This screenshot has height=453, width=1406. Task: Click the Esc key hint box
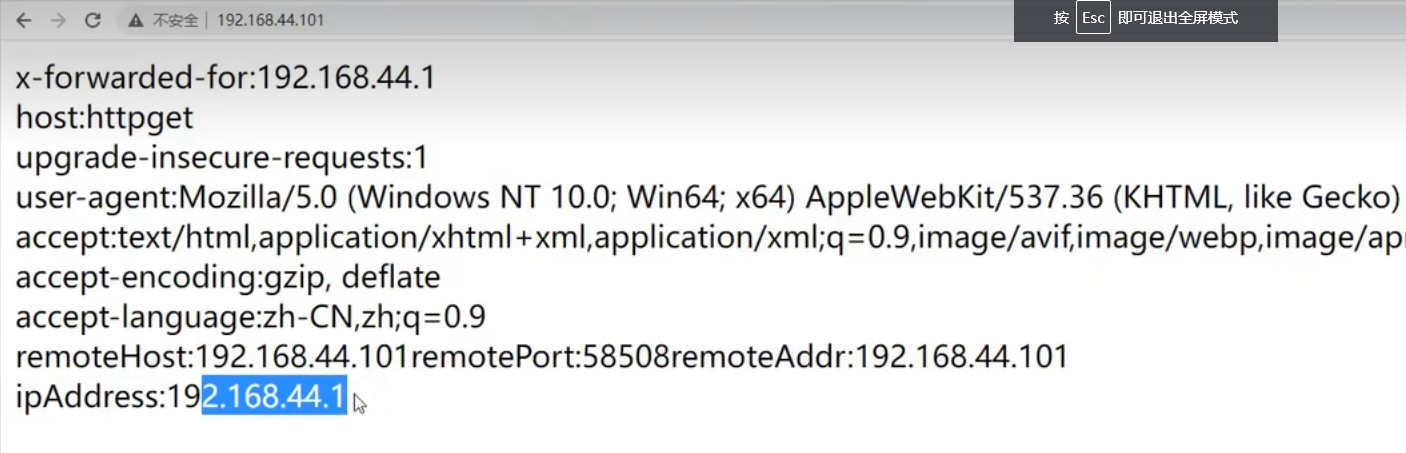(1093, 18)
